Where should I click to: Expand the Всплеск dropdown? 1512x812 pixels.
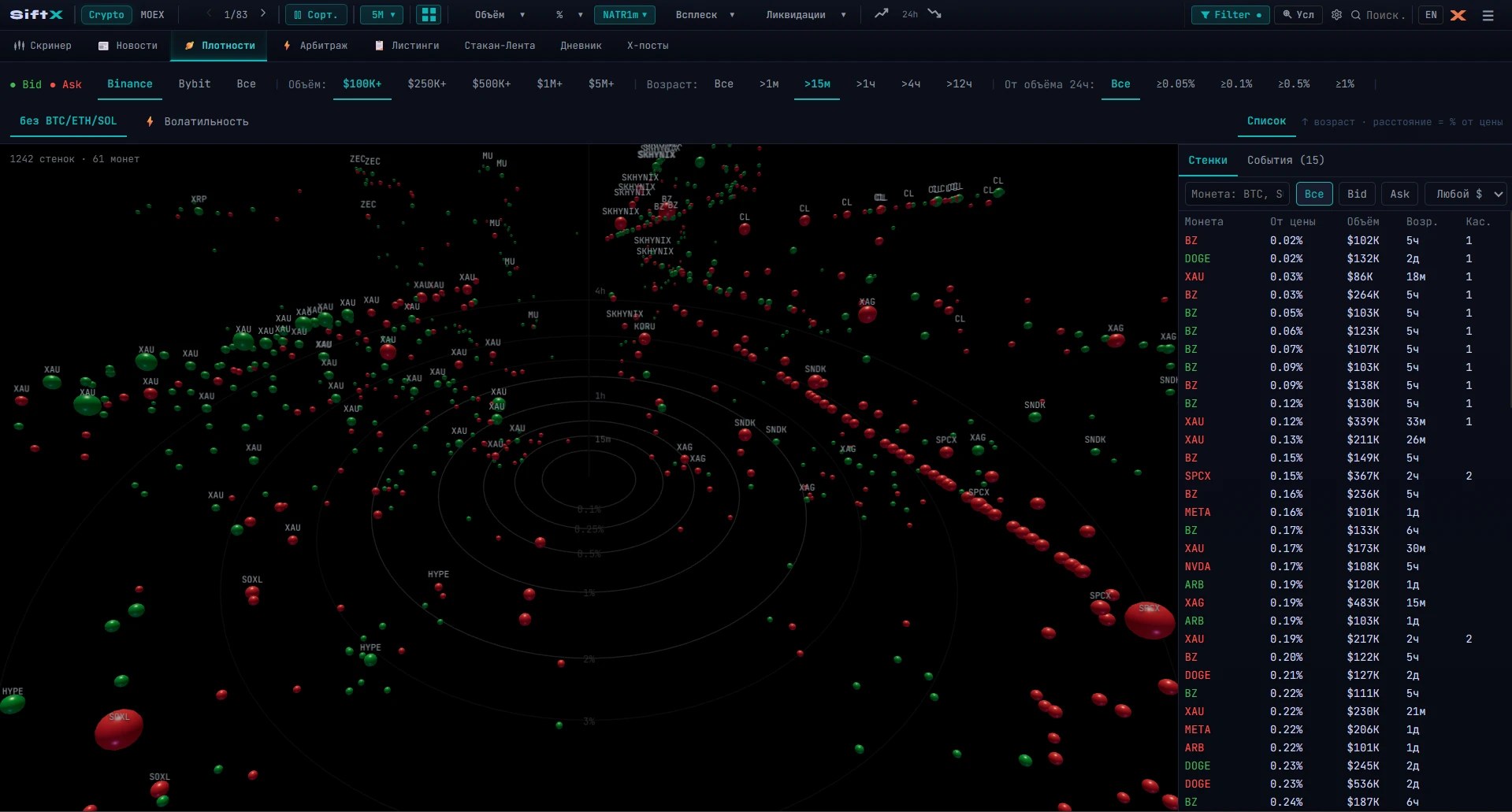[704, 15]
